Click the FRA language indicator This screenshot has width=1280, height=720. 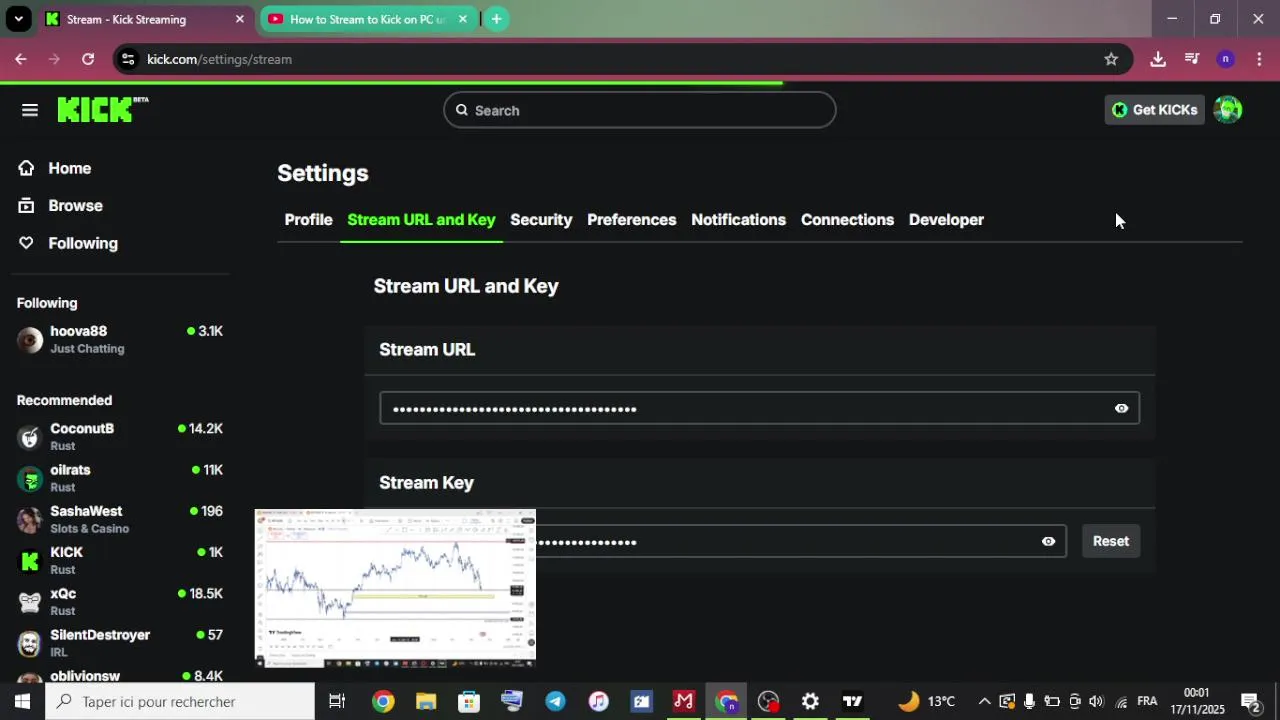[1147, 701]
